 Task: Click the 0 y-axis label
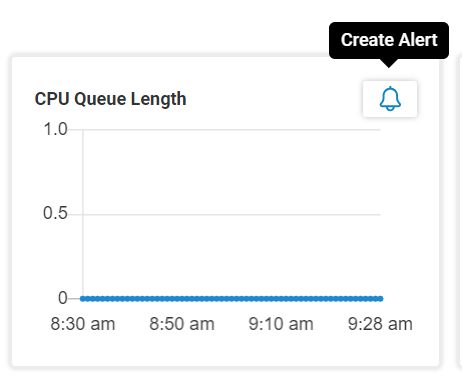pos(63,298)
